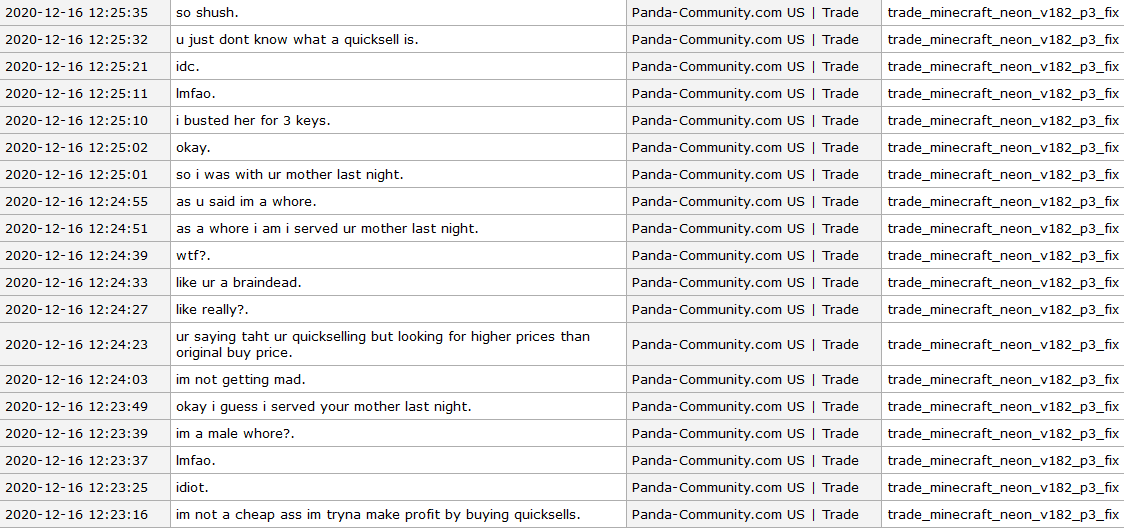This screenshot has width=1124, height=528.
Task: Select the trade_minecraft_neon map in the 12:24:27 row
Action: click(1003, 310)
